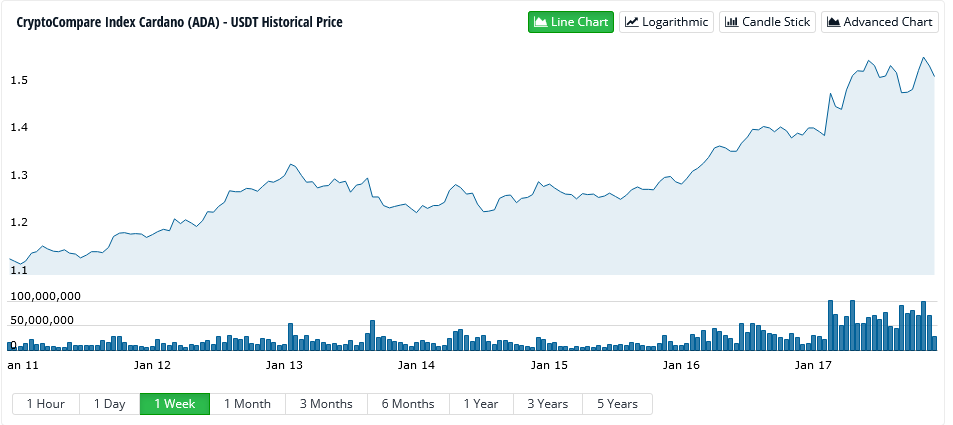953x425 pixels.
Task: Select the 1 Day time range
Action: point(110,404)
